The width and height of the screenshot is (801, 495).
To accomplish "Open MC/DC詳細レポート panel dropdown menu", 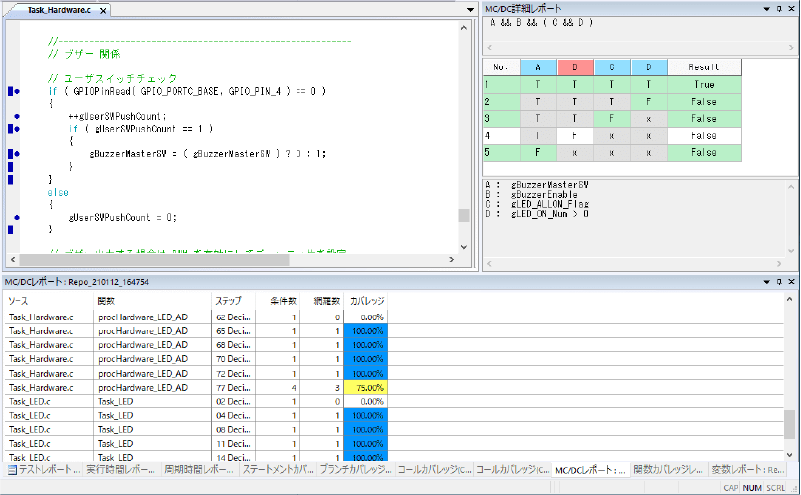I will click(765, 9).
